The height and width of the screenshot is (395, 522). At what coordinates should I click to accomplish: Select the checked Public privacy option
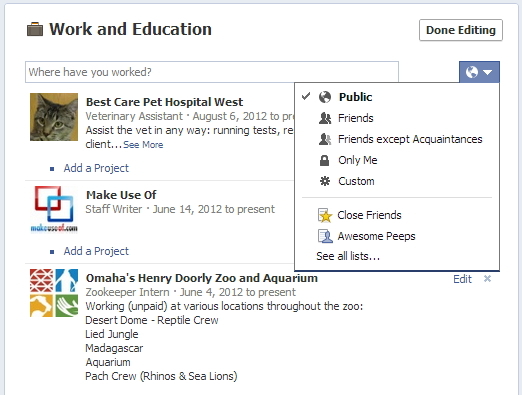pyautogui.click(x=397, y=97)
